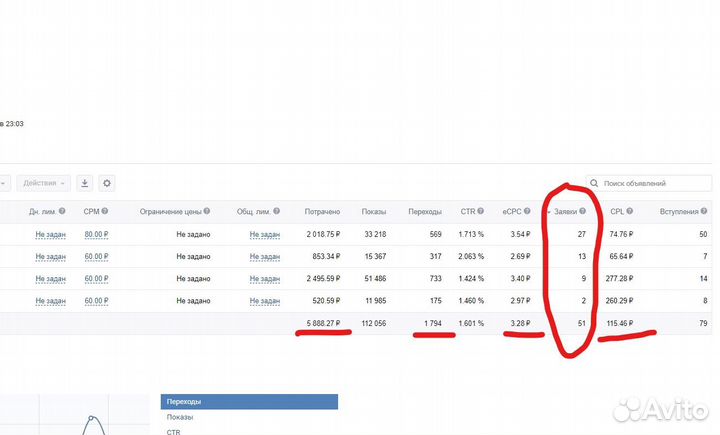The image size is (720, 435).
Task: Click first row's Не задан daily limit link
Action: (50, 234)
